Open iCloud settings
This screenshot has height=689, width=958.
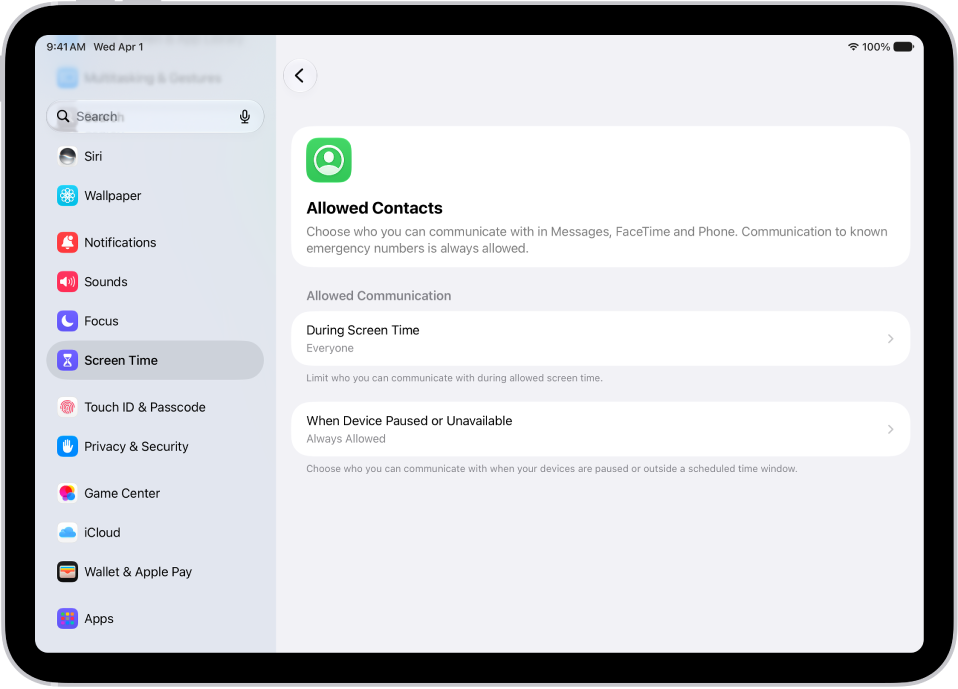155,533
